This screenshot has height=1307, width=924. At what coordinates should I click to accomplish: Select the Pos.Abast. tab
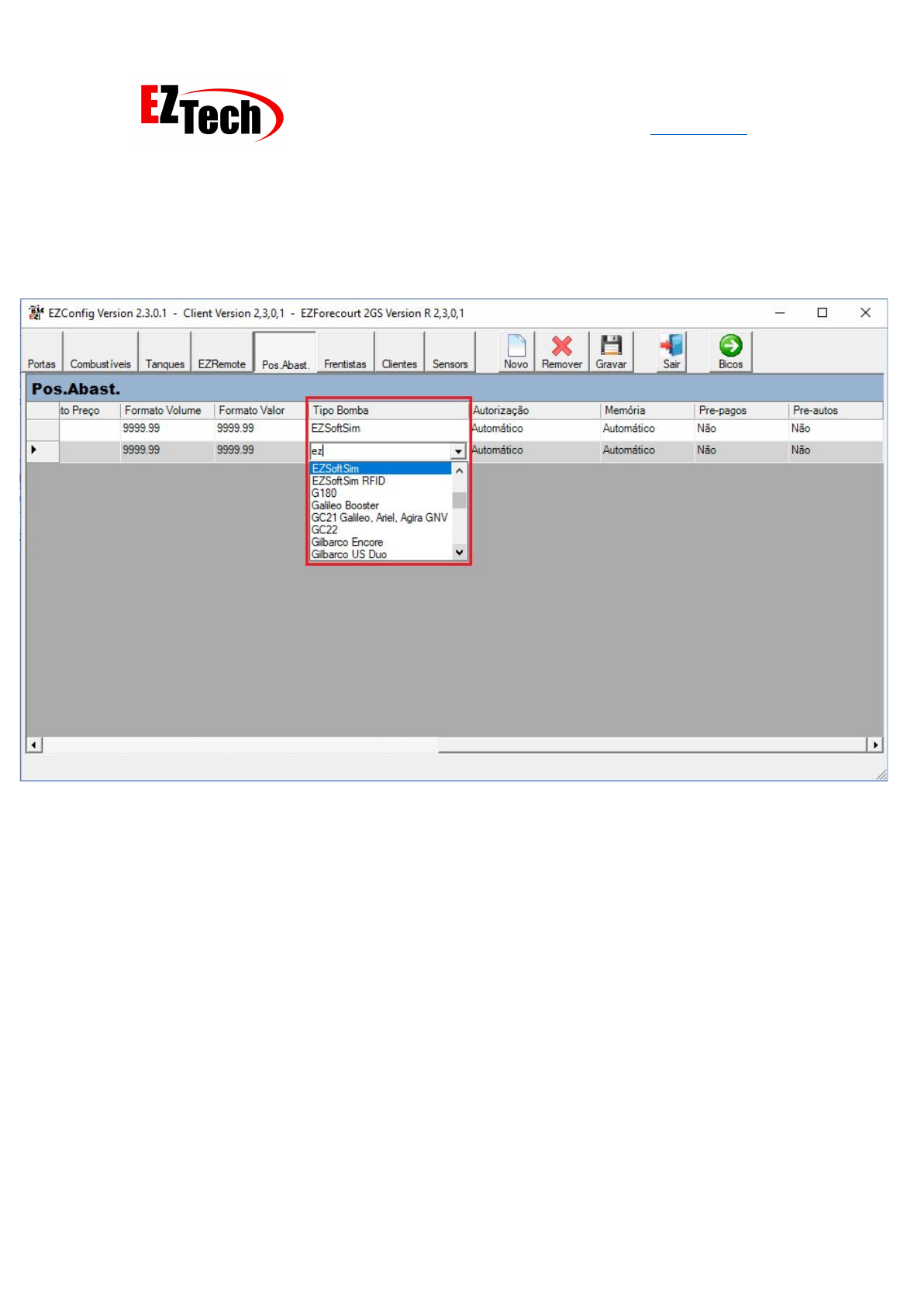pos(285,353)
